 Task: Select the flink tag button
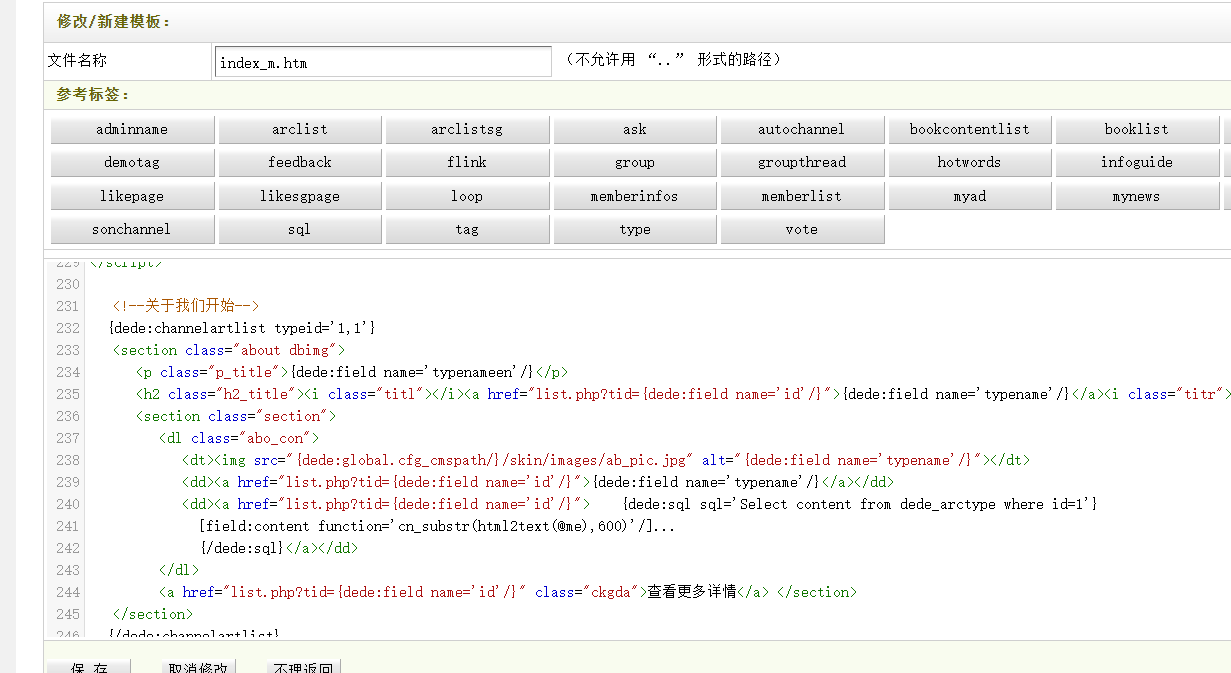(x=467, y=162)
